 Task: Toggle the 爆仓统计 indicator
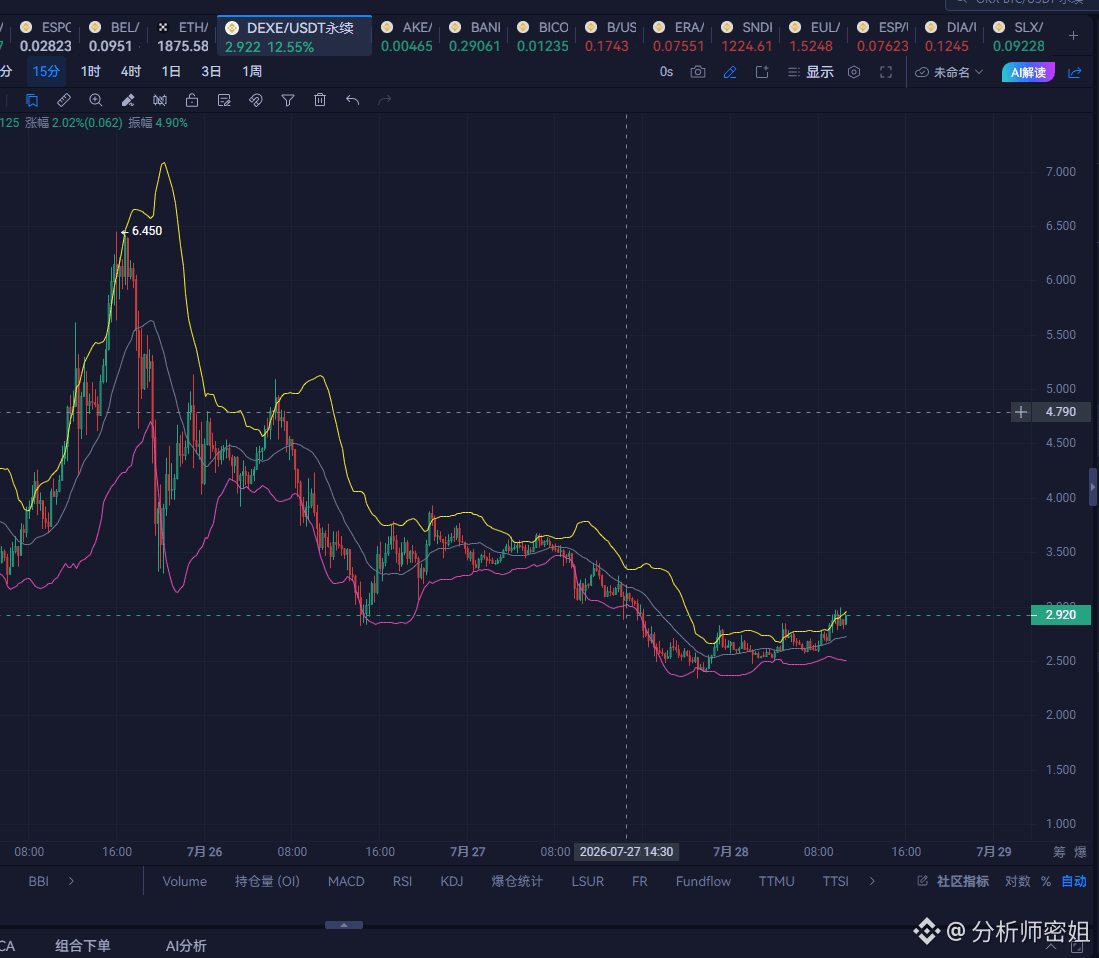[517, 881]
